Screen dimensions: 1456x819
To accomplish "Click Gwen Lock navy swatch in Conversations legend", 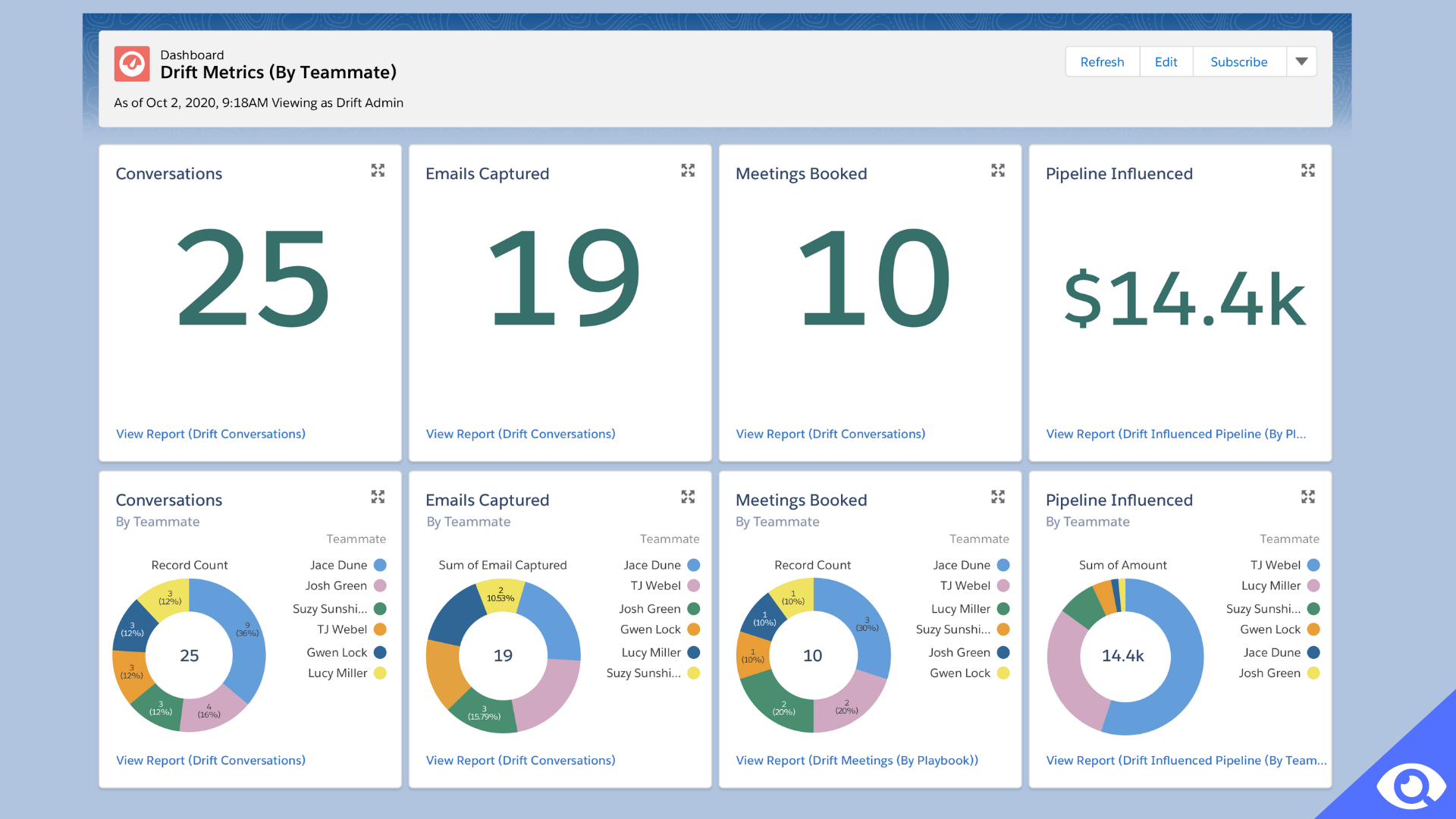I will [x=380, y=652].
